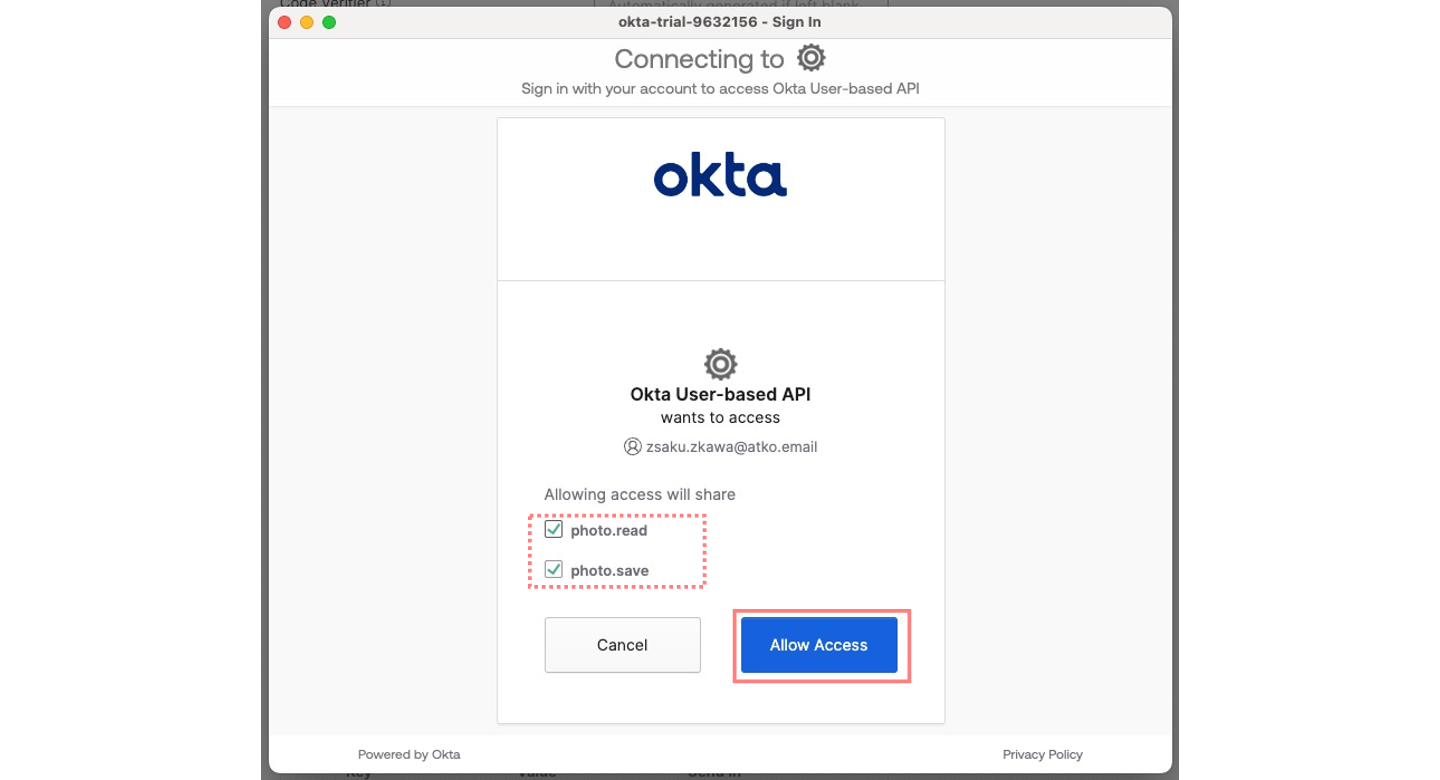This screenshot has width=1440, height=780.
Task: Maximize the Sign In window with green button
Action: pyautogui.click(x=329, y=22)
